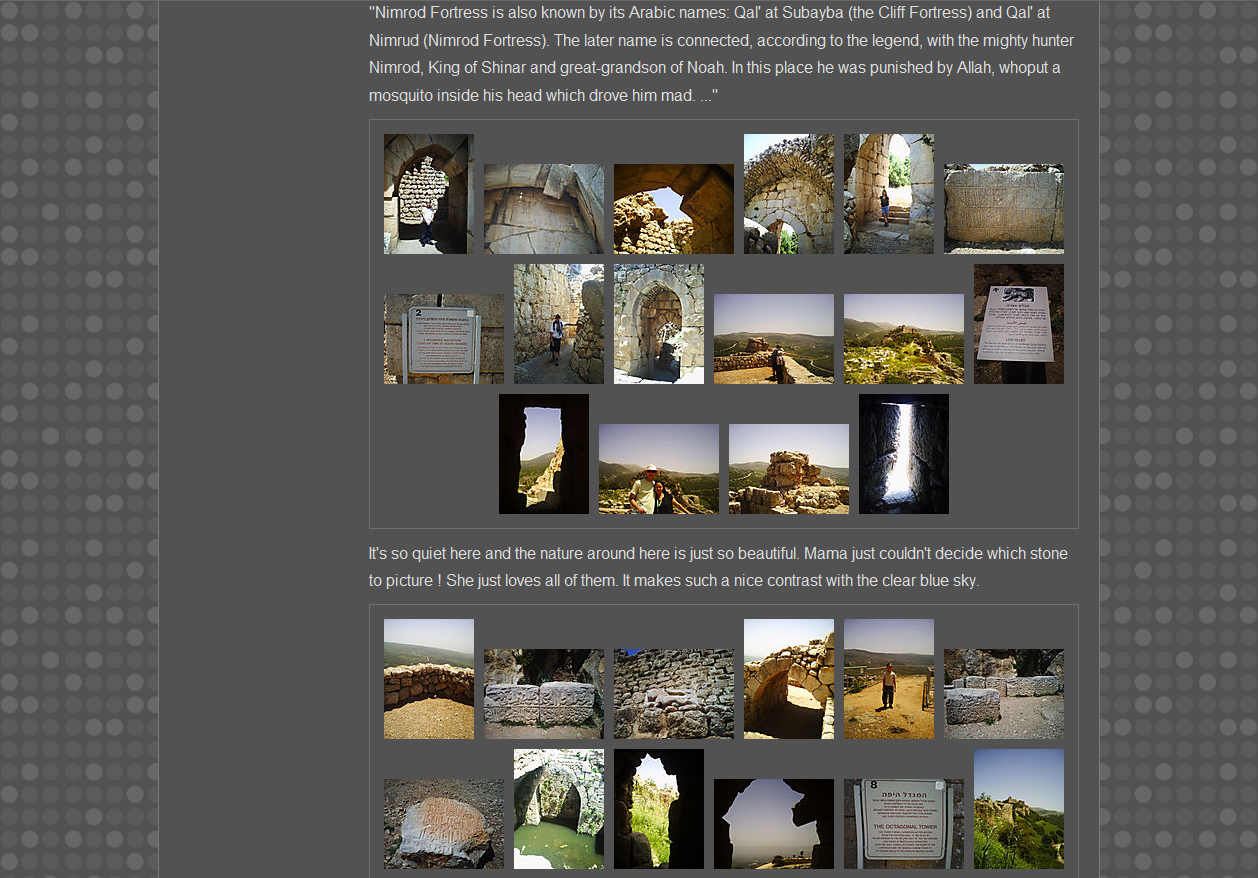
Task: Open The Octagonal Tower sign photo
Action: coord(903,823)
